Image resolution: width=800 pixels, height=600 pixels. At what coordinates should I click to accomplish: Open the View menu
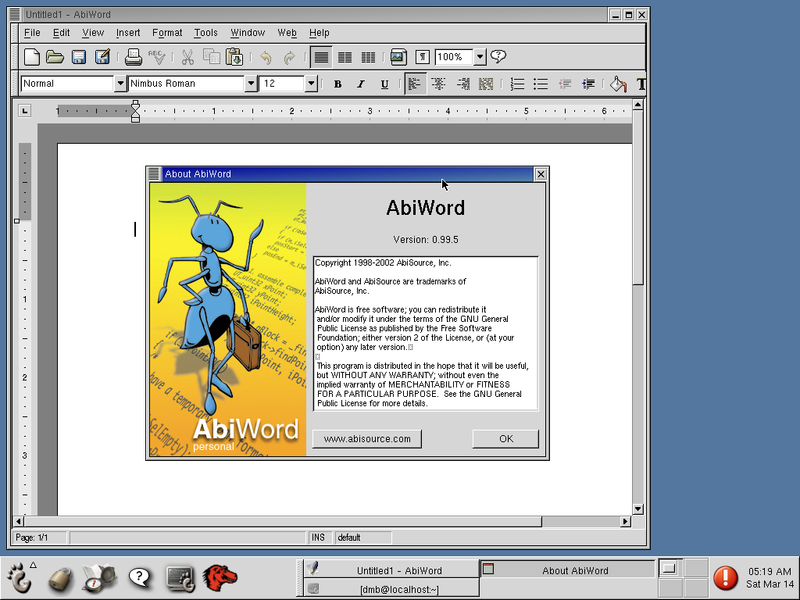click(x=93, y=33)
